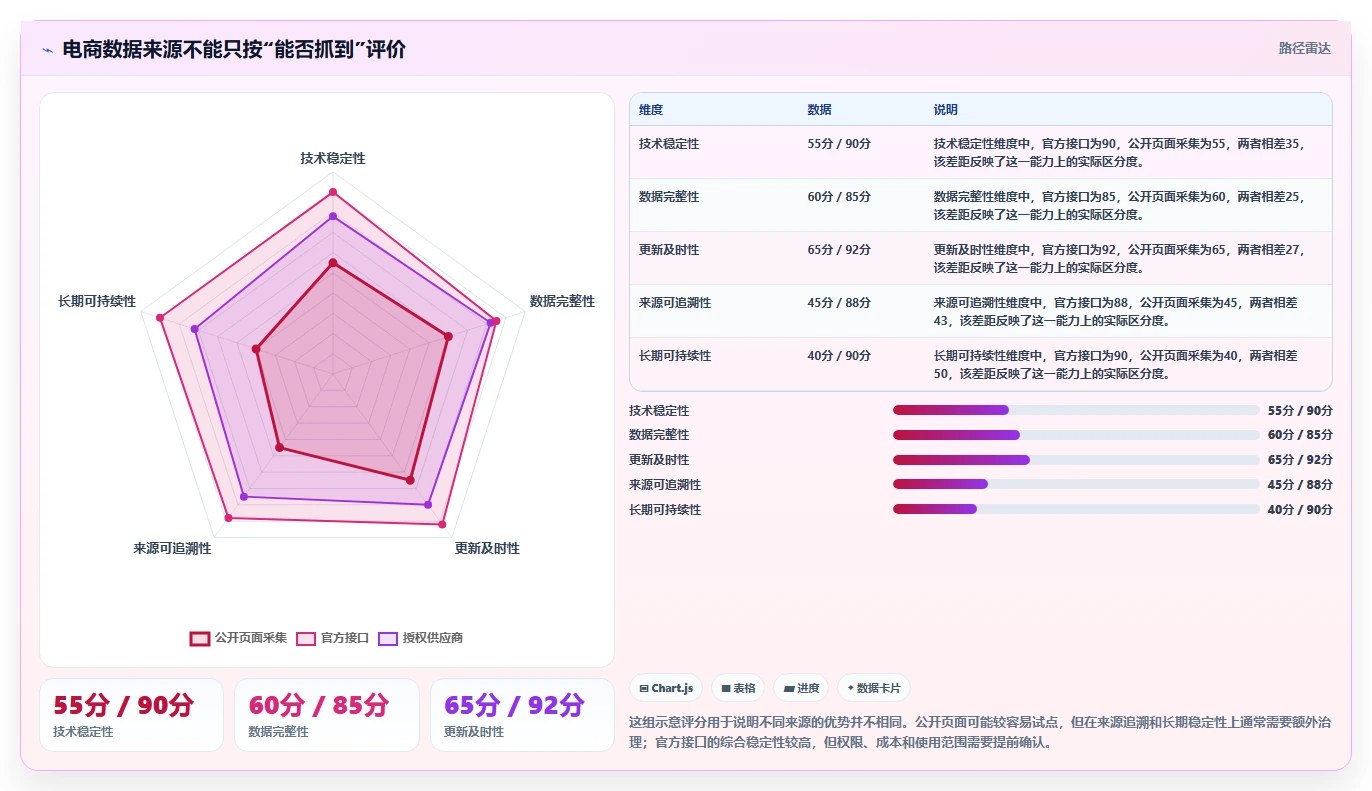Click 官方接口 data point on 技术稳定性 axis

tap(333, 192)
